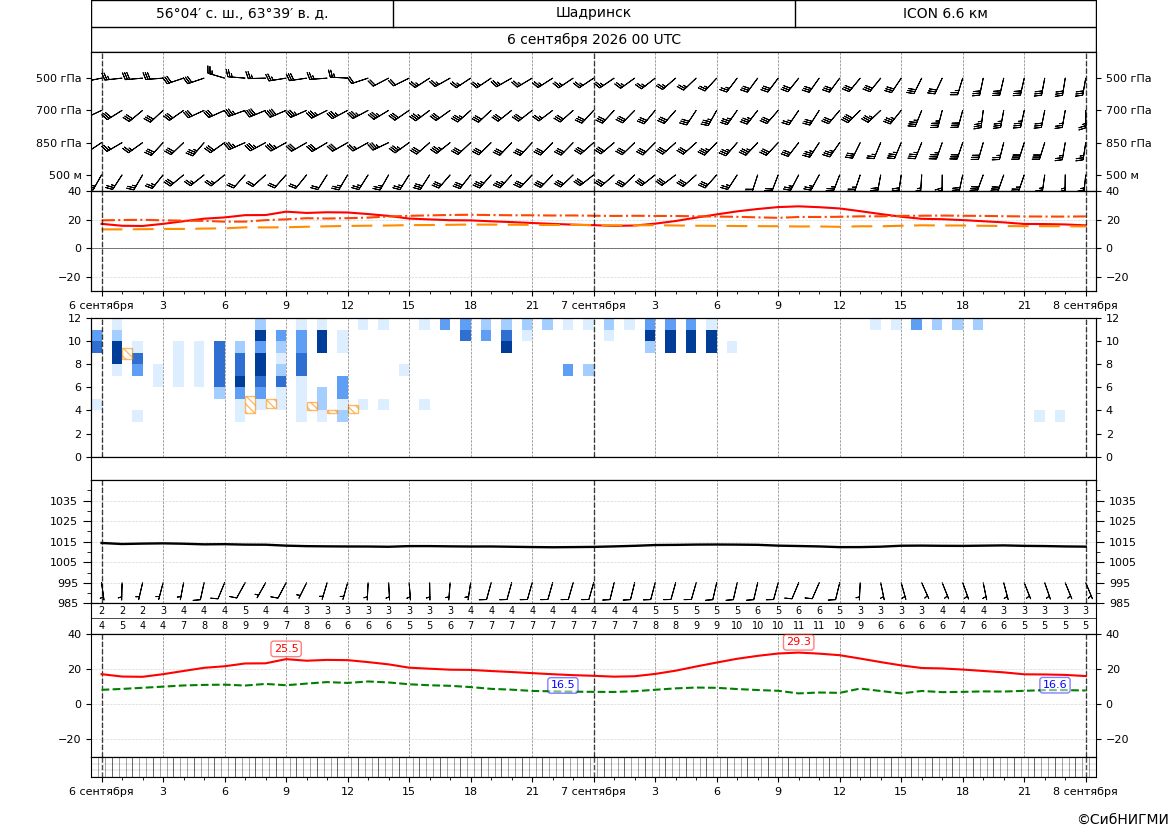The image size is (1169, 827).
Task: Click the forecast date header 6 сентября 2026 00 UTC
Action: [x=593, y=40]
